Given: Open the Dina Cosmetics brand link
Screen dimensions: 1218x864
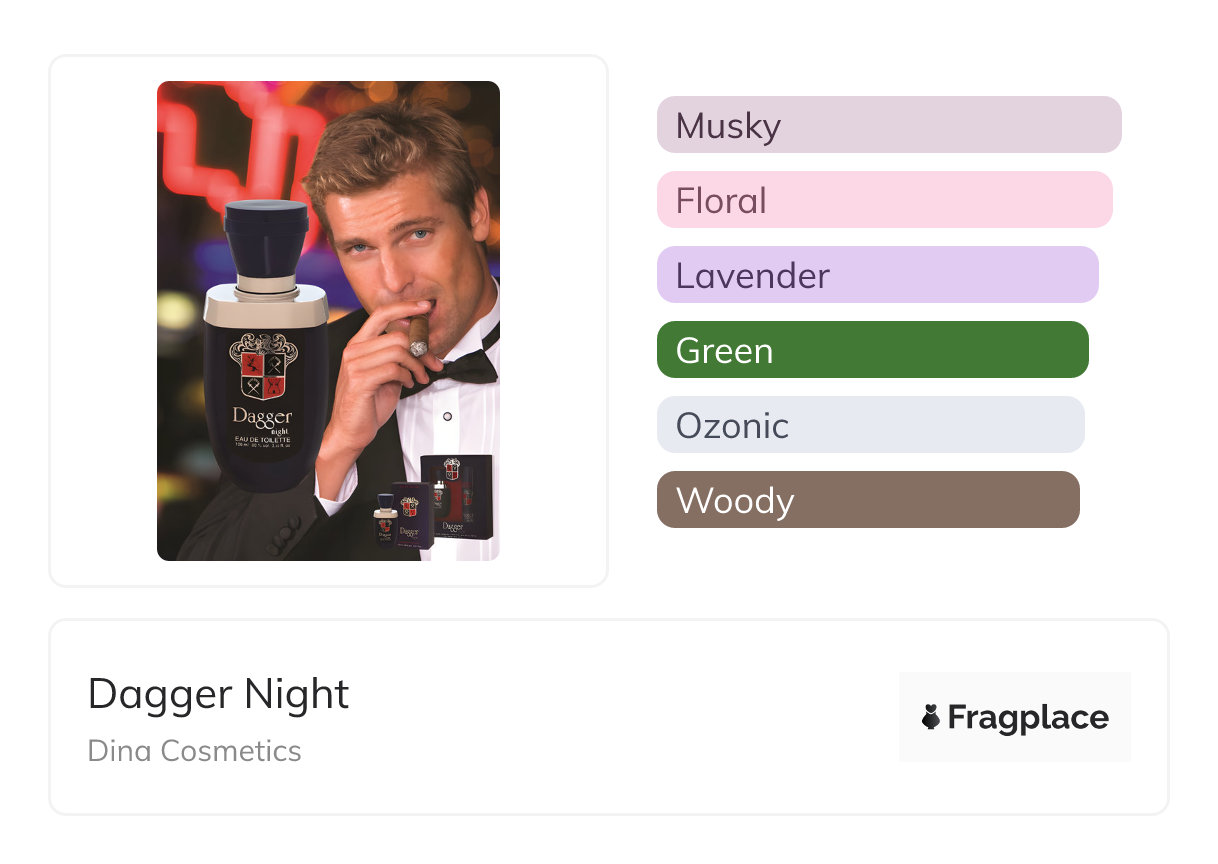Looking at the screenshot, I should [194, 751].
